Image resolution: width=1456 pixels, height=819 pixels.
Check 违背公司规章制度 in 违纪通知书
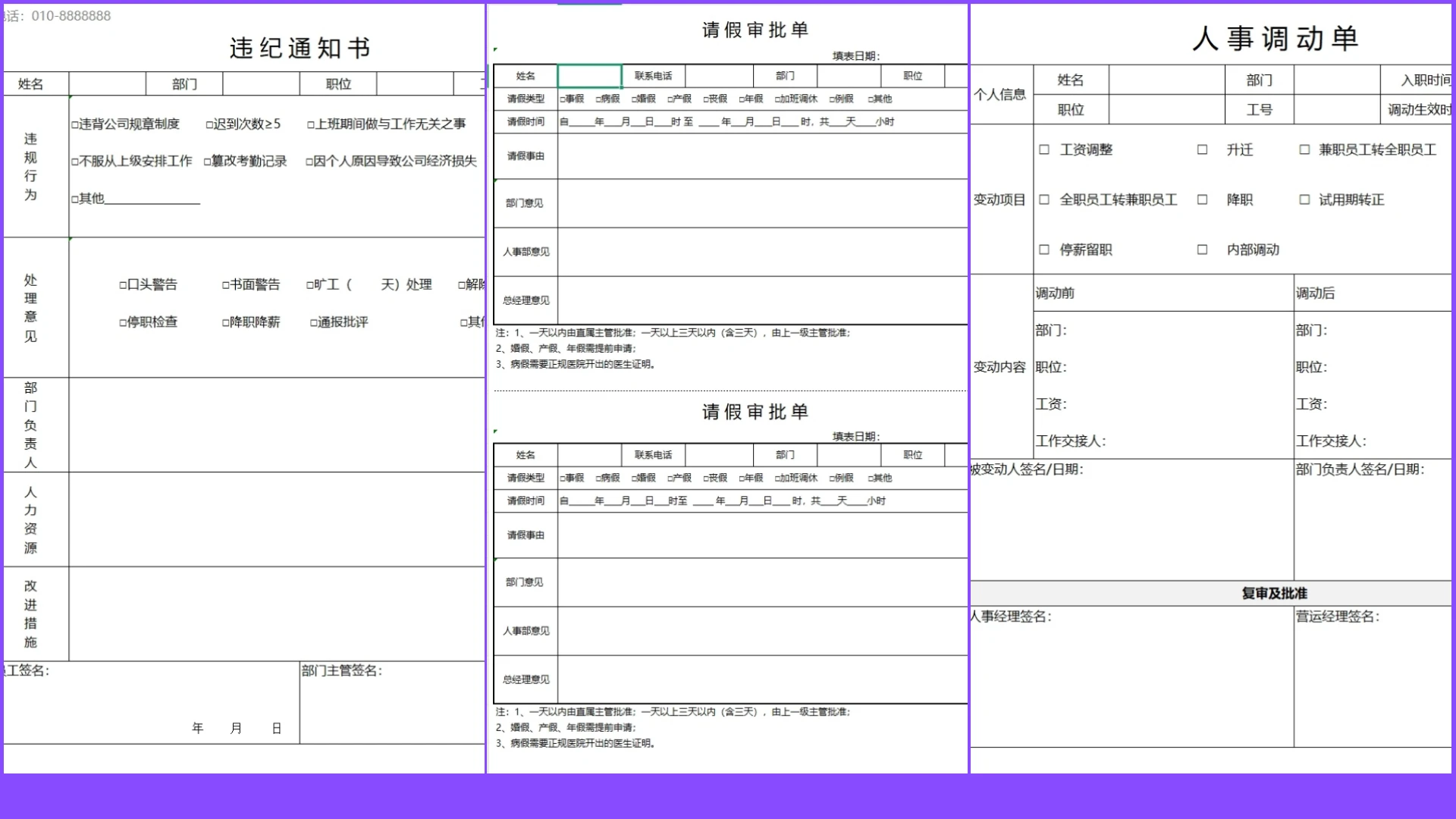[x=75, y=124]
